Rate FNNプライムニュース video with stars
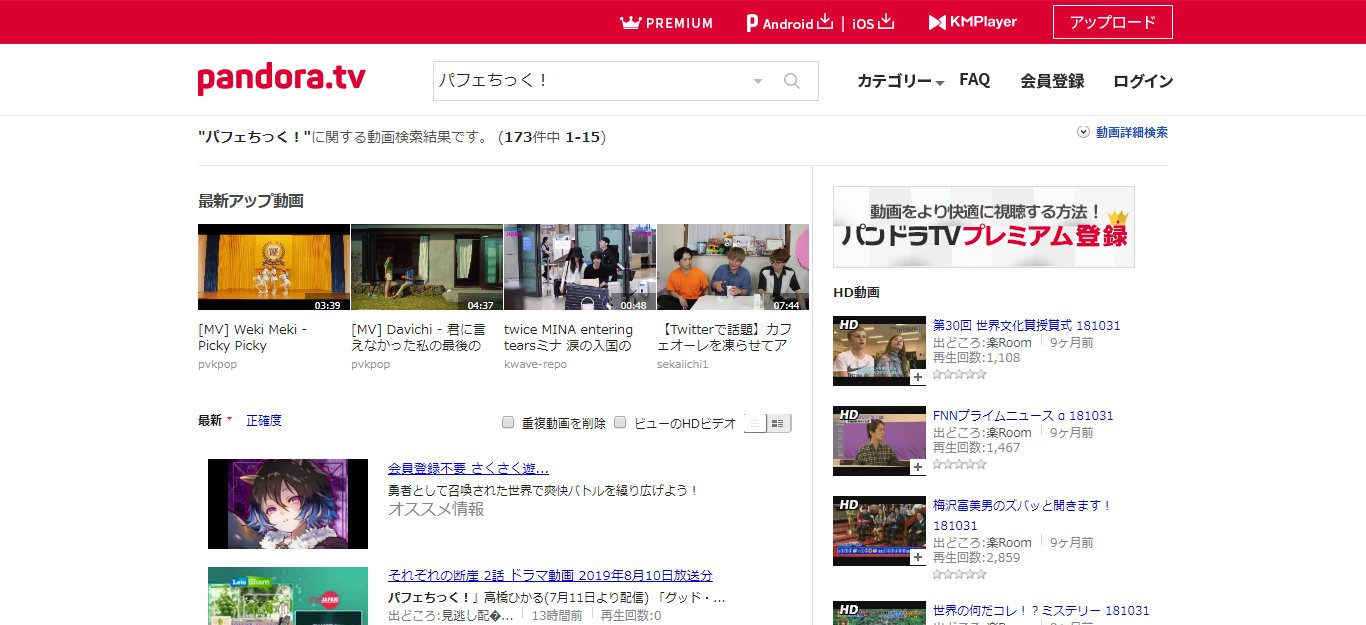Screen dimensions: 1366x625 [960, 464]
